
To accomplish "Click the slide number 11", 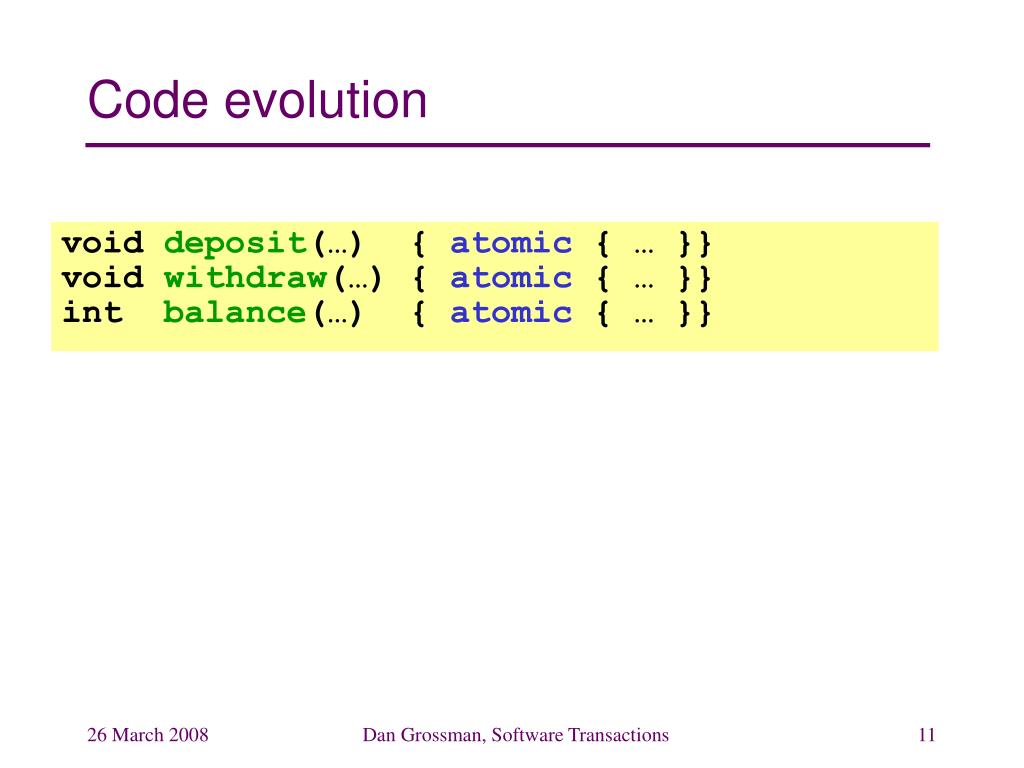I will pos(927,735).
